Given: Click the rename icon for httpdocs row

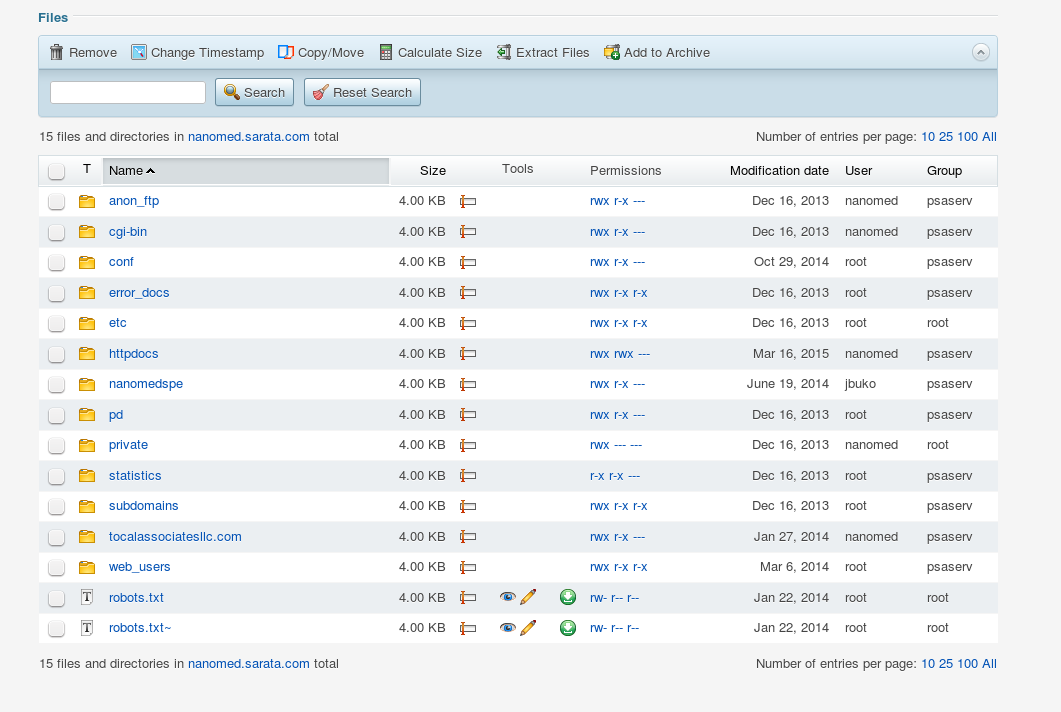Looking at the screenshot, I should [468, 354].
